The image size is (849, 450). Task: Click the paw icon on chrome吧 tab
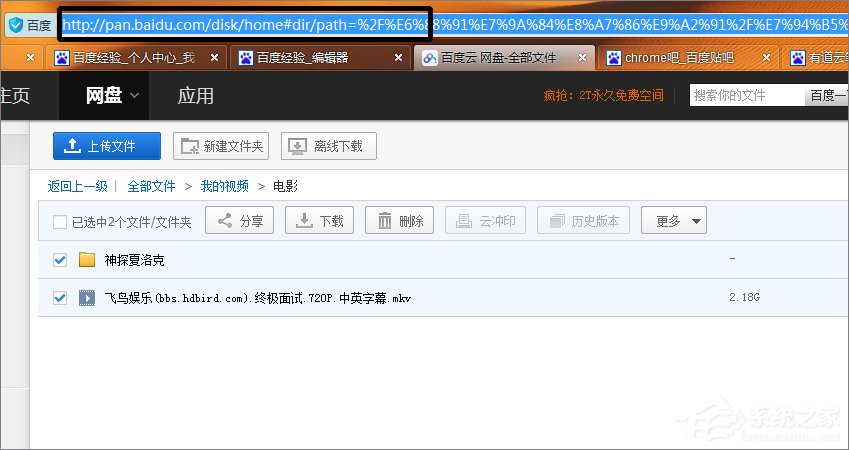[613, 57]
